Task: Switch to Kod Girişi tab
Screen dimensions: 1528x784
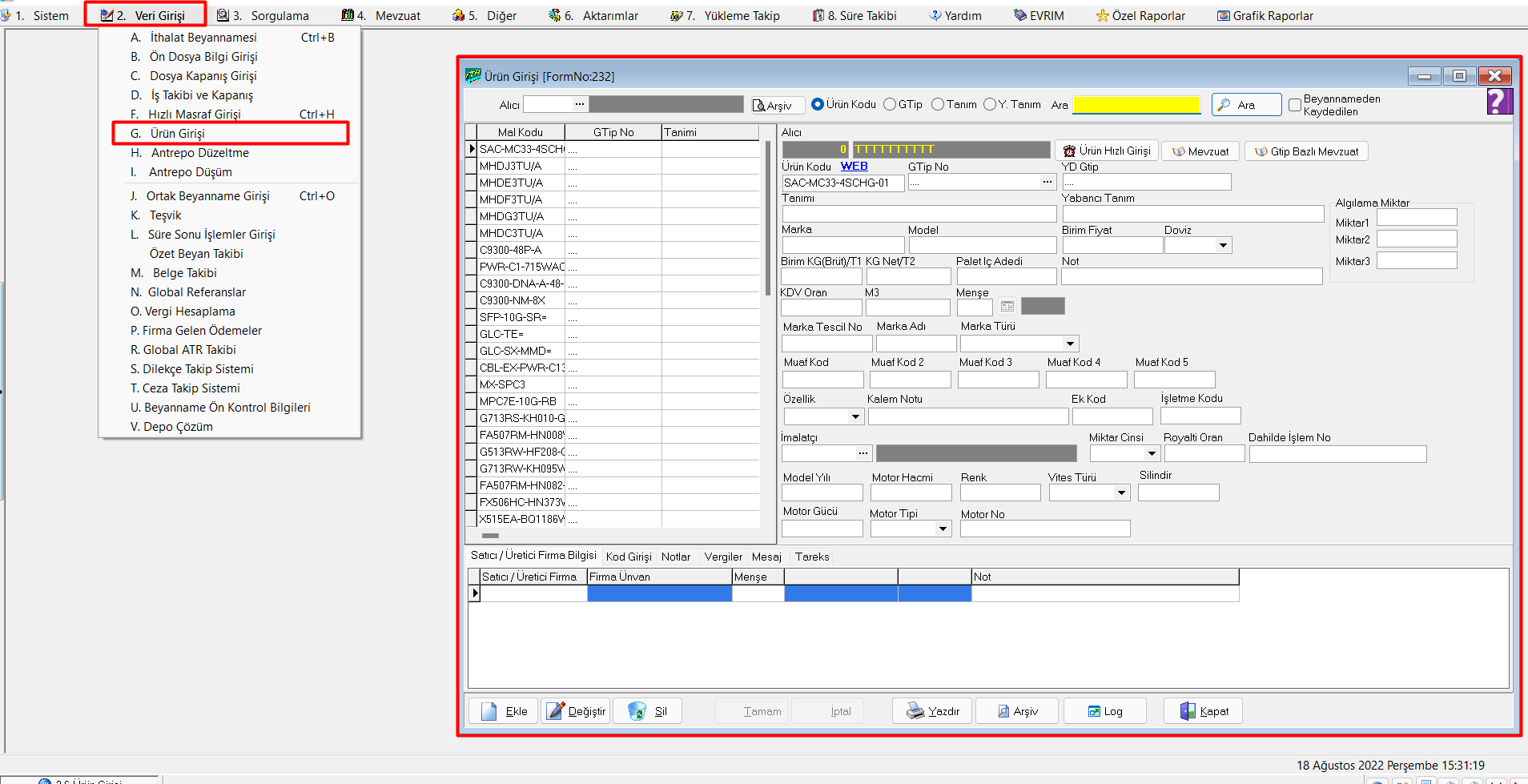Action: point(629,557)
